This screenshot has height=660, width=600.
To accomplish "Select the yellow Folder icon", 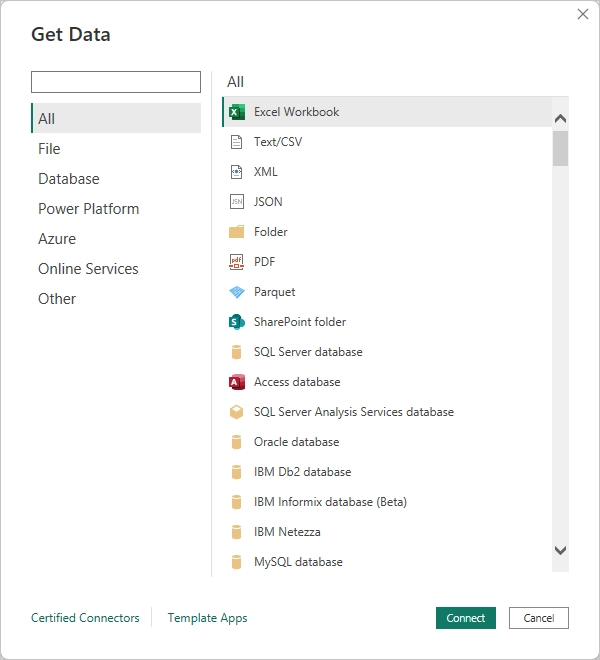I will click(x=237, y=232).
